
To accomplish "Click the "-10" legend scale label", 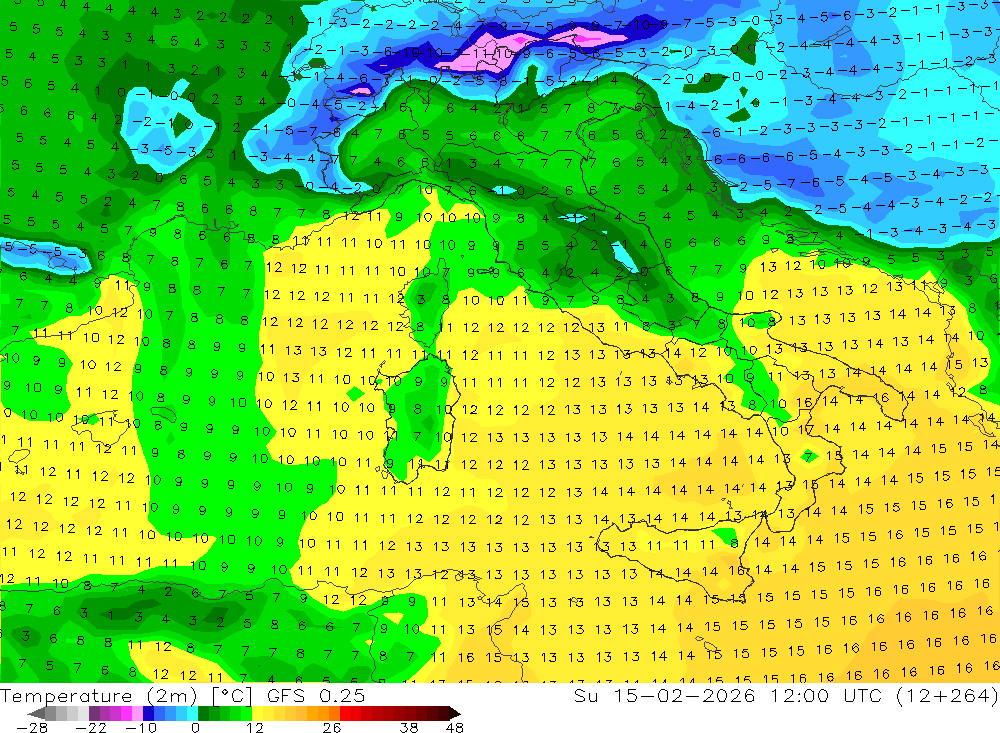I will coord(141,728).
